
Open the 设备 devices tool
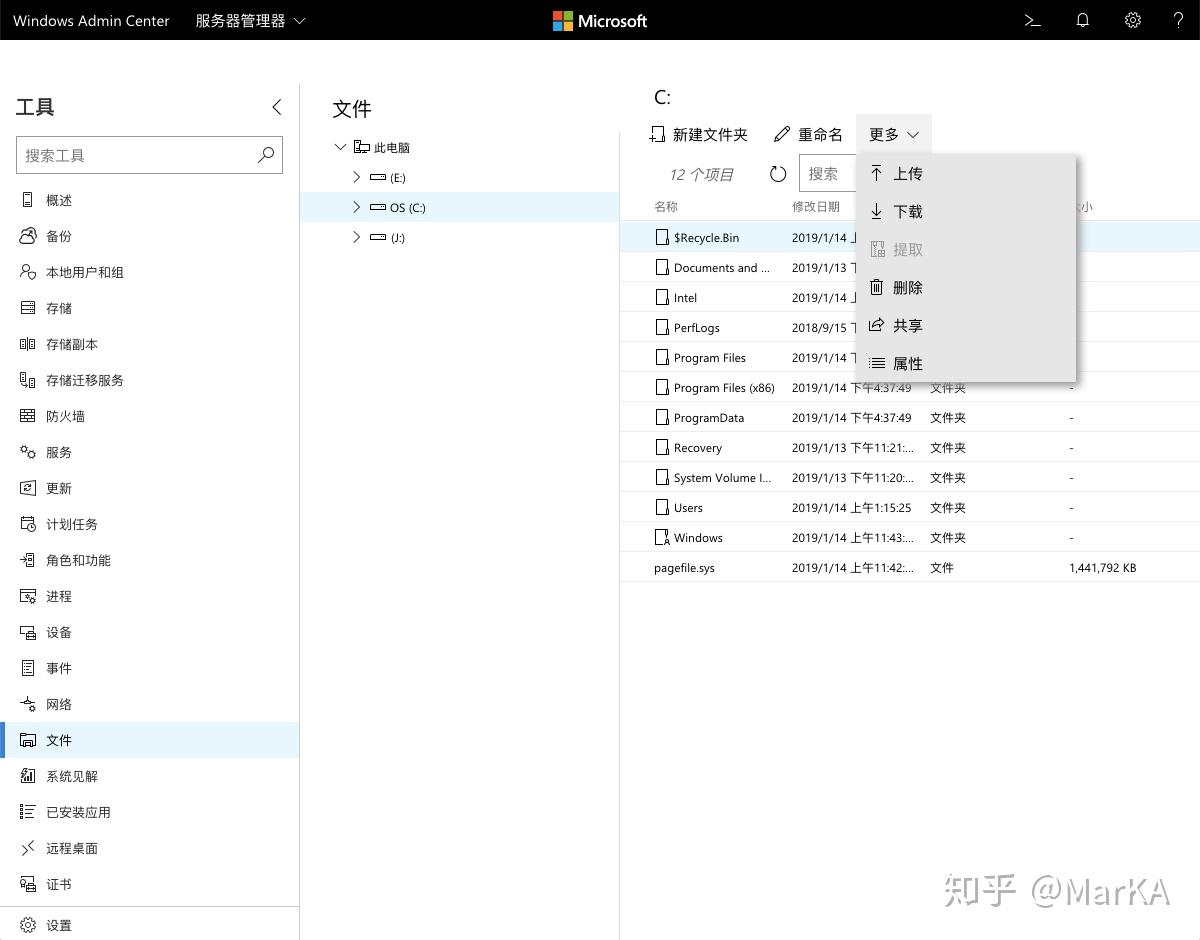[x=149, y=632]
